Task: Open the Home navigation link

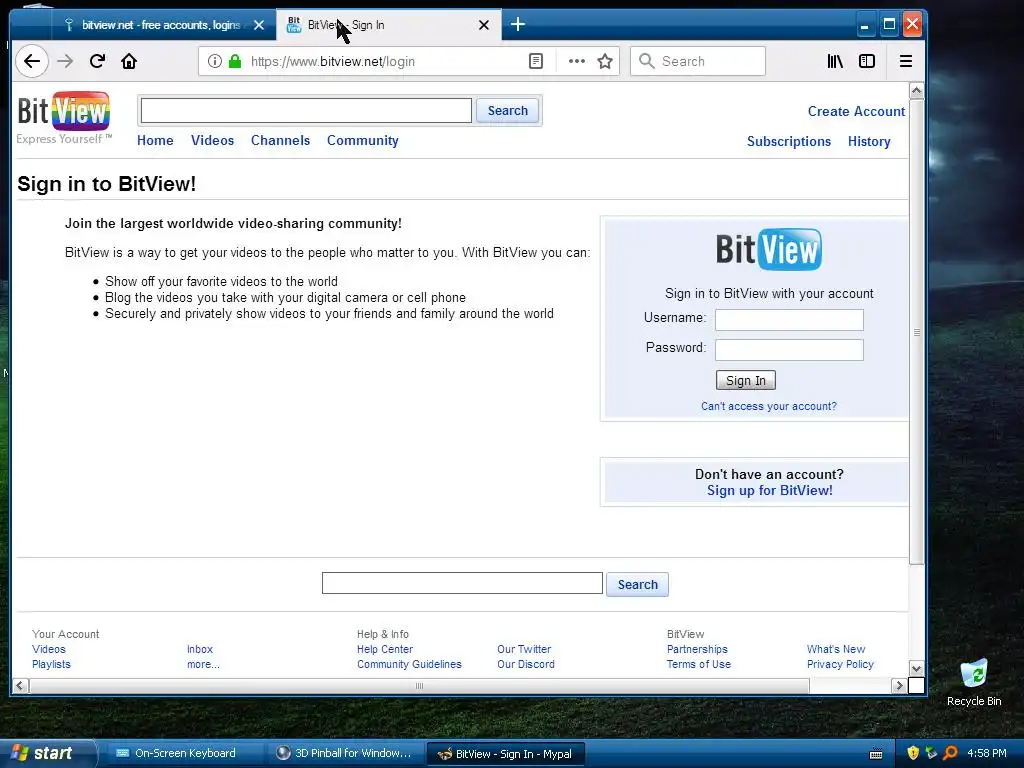Action: 155,140
